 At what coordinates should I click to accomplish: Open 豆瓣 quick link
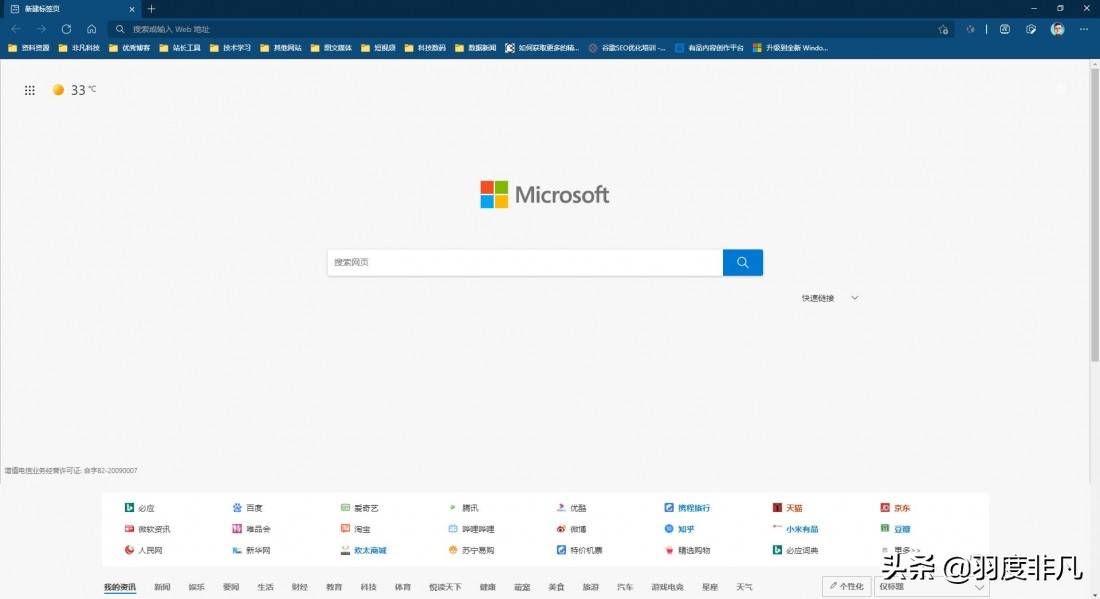pos(895,529)
